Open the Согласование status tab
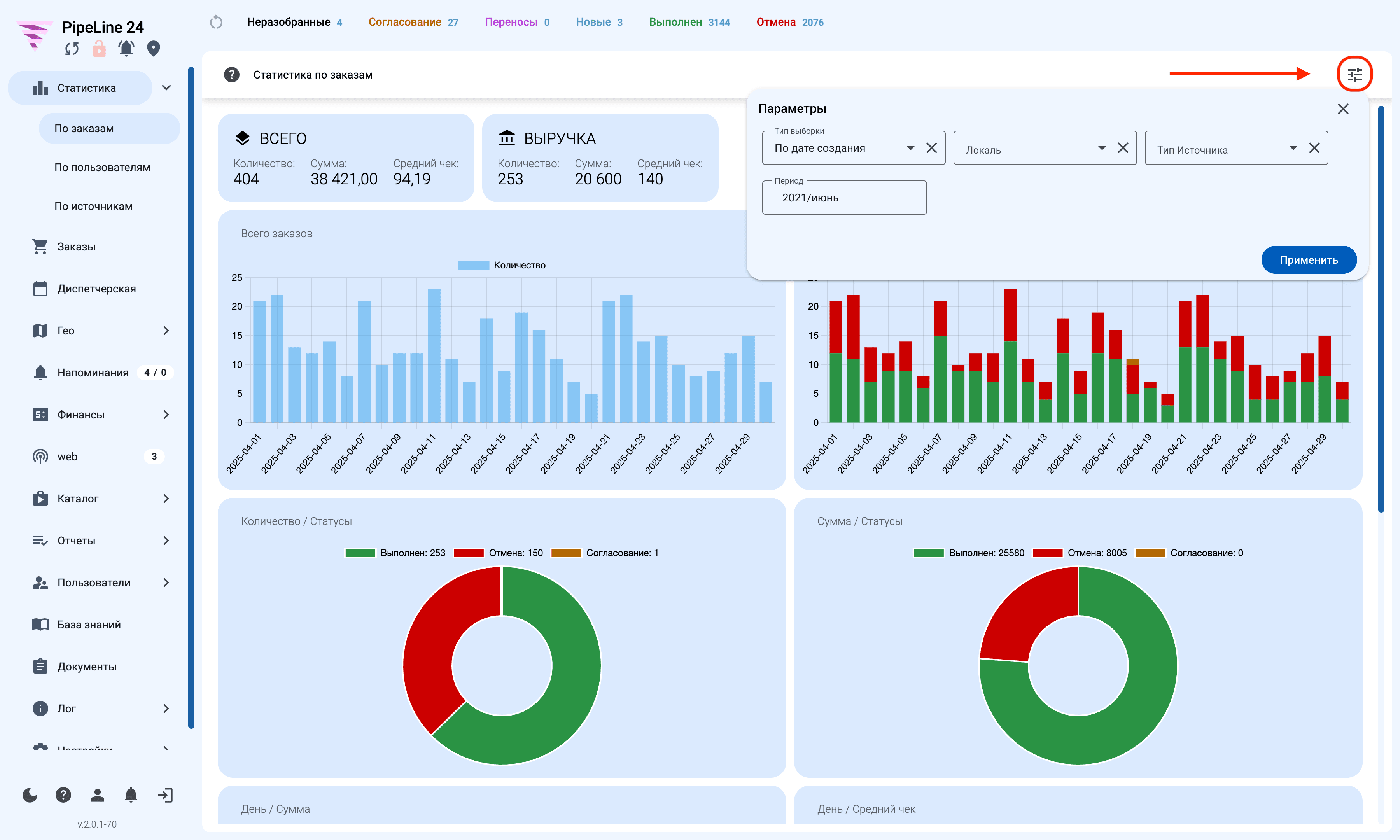 pyautogui.click(x=413, y=22)
